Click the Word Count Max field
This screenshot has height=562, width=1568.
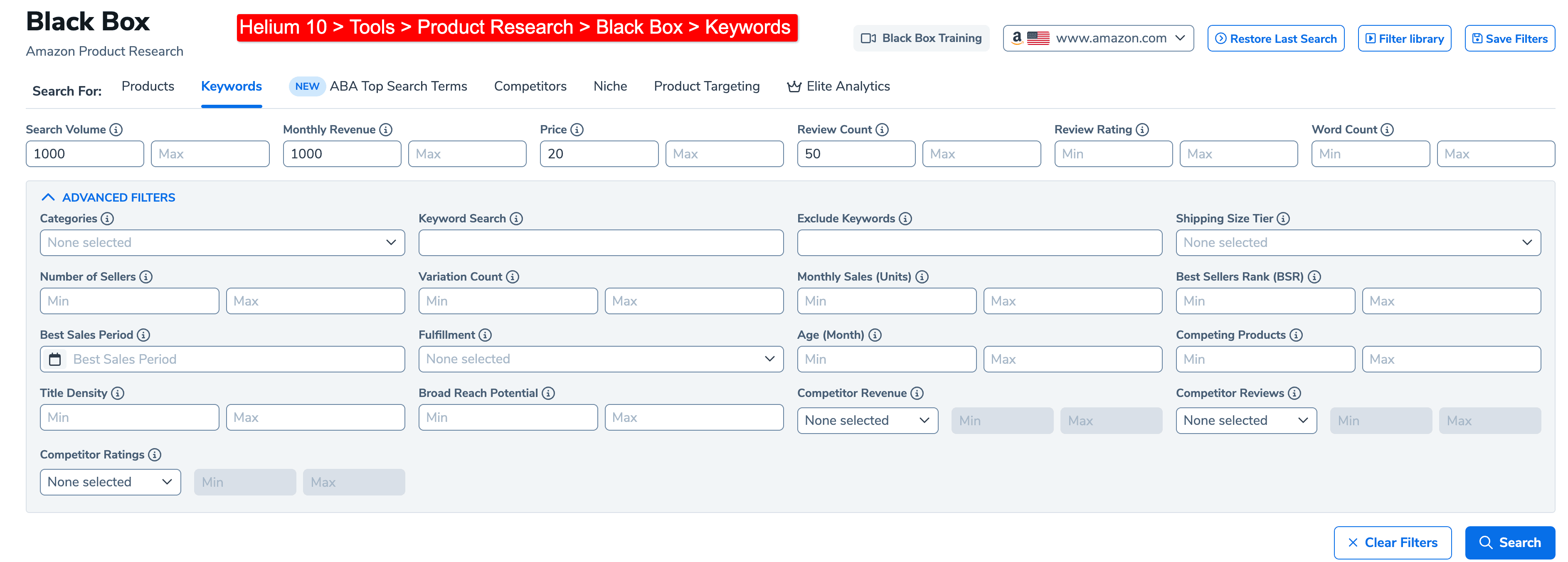pos(1496,154)
